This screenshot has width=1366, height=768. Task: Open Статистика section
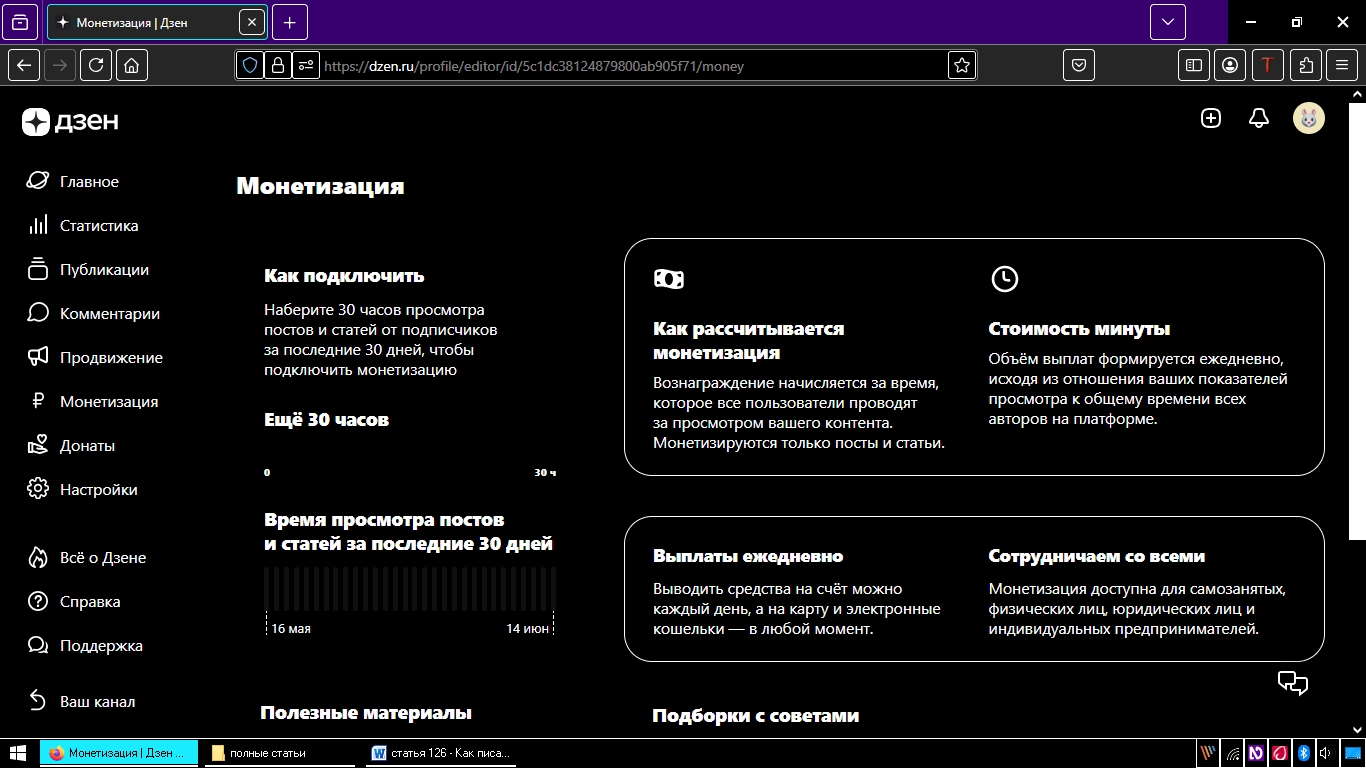point(84,225)
